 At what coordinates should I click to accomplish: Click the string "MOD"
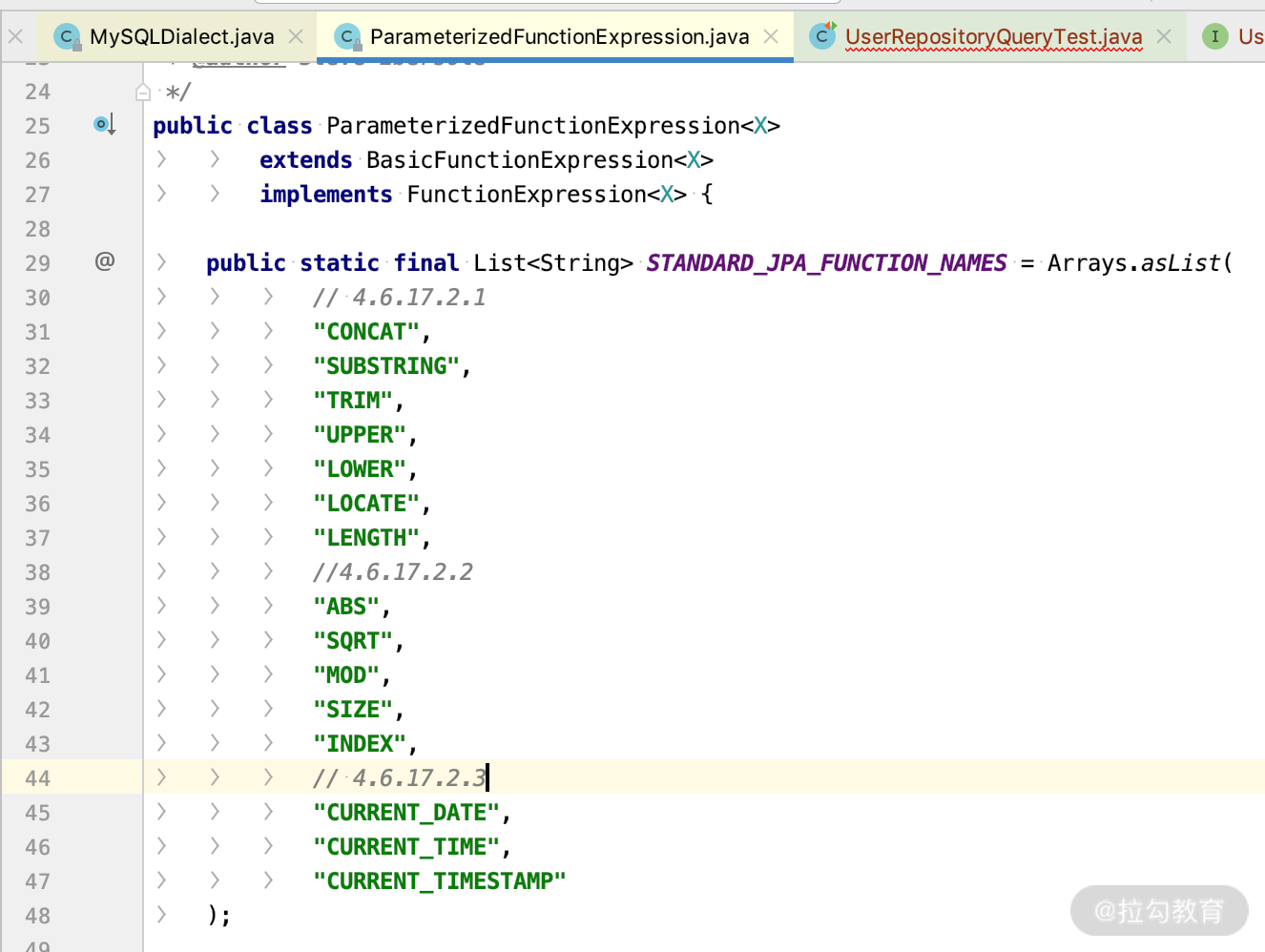point(346,675)
